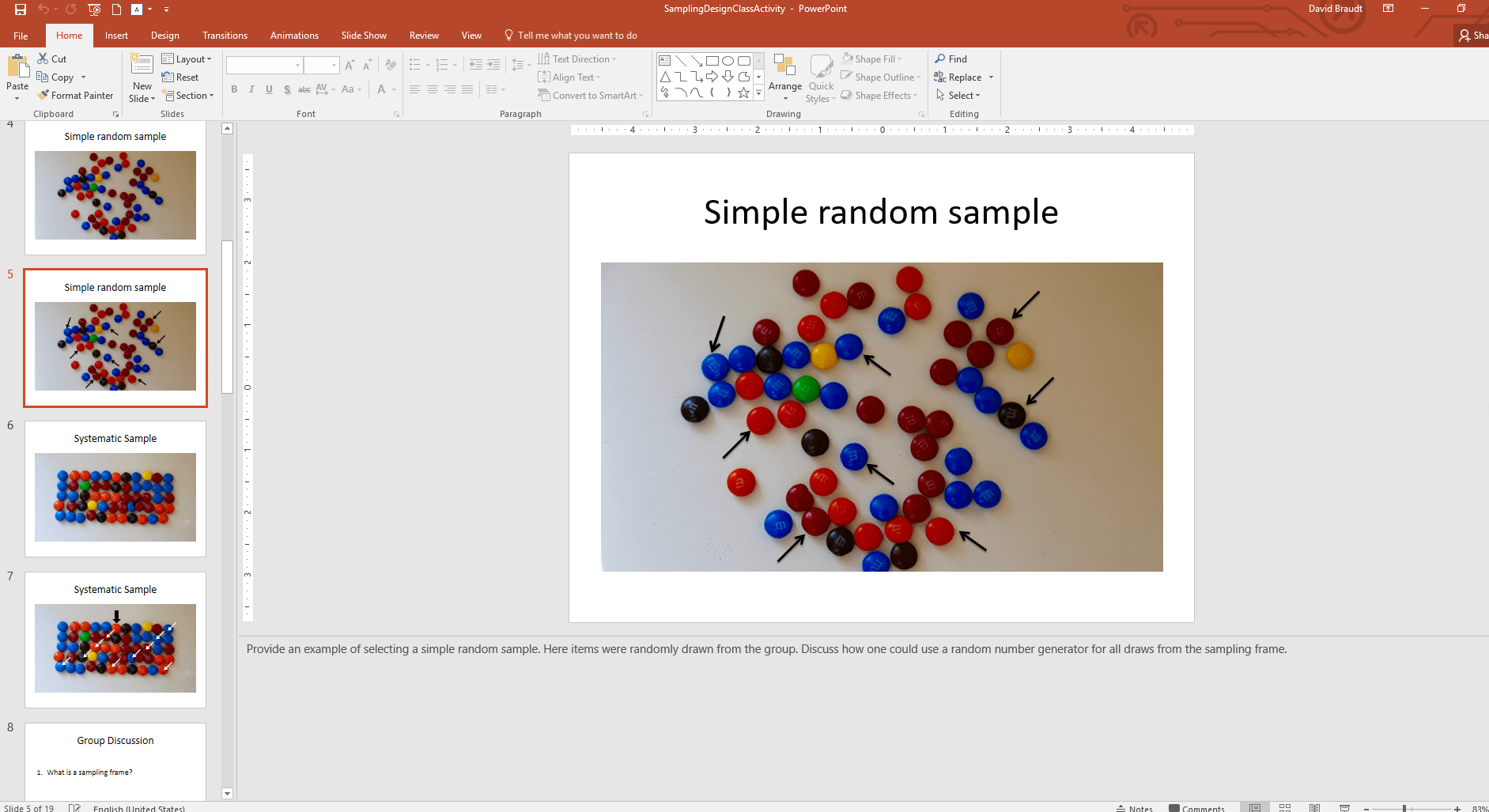Open the Transitions tab
Viewport: 1489px width, 812px height.
tap(225, 36)
